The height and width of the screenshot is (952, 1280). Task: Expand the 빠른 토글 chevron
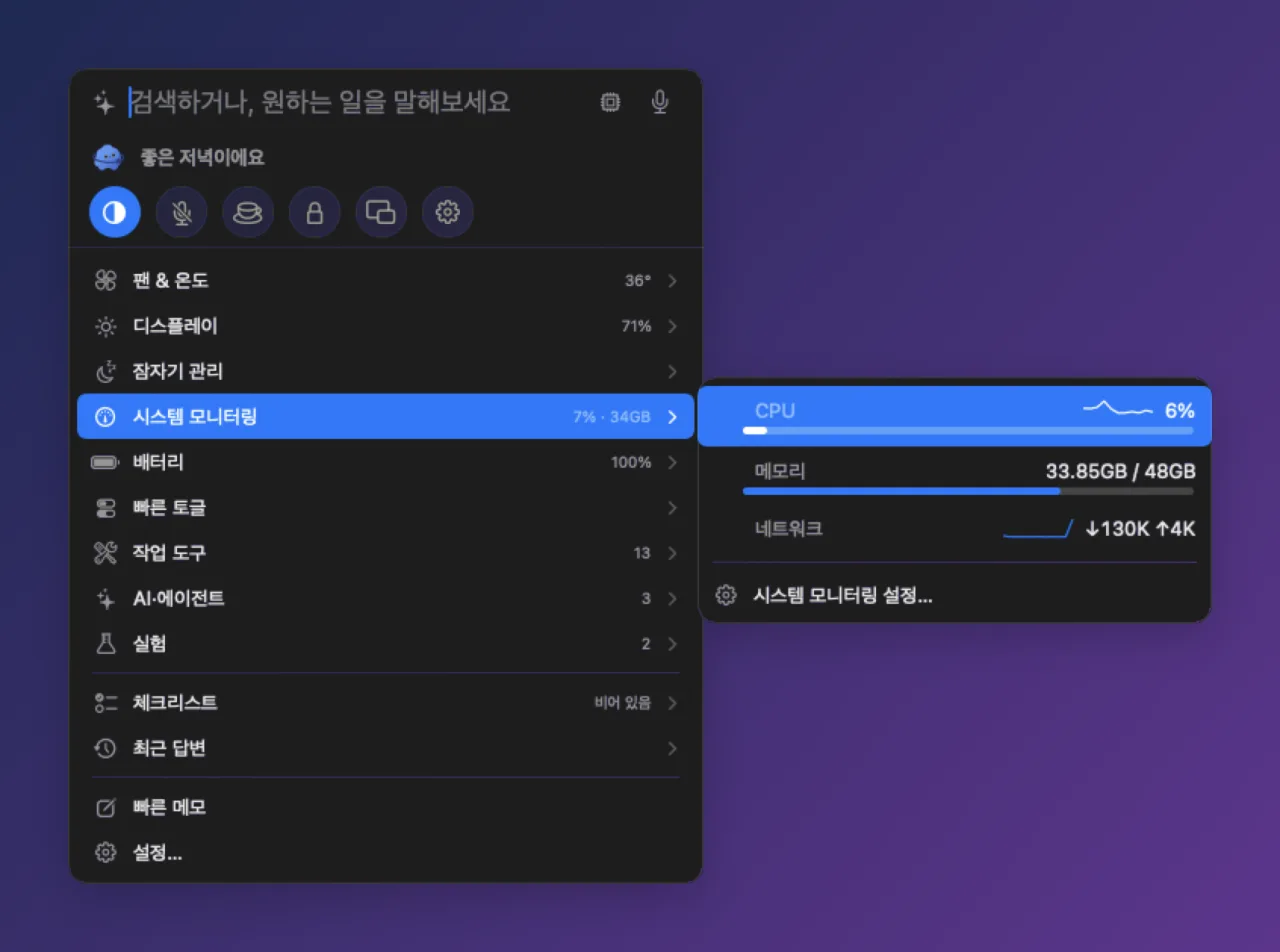point(672,508)
